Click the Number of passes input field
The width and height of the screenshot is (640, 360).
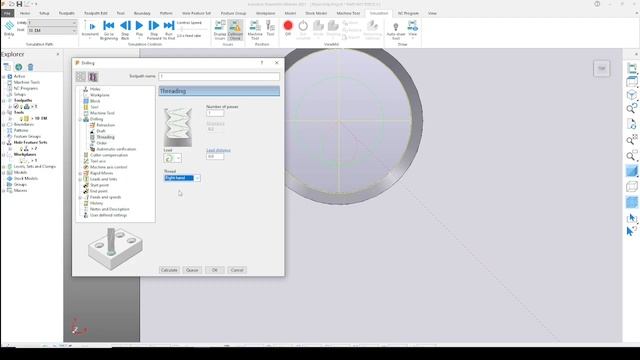(x=215, y=113)
